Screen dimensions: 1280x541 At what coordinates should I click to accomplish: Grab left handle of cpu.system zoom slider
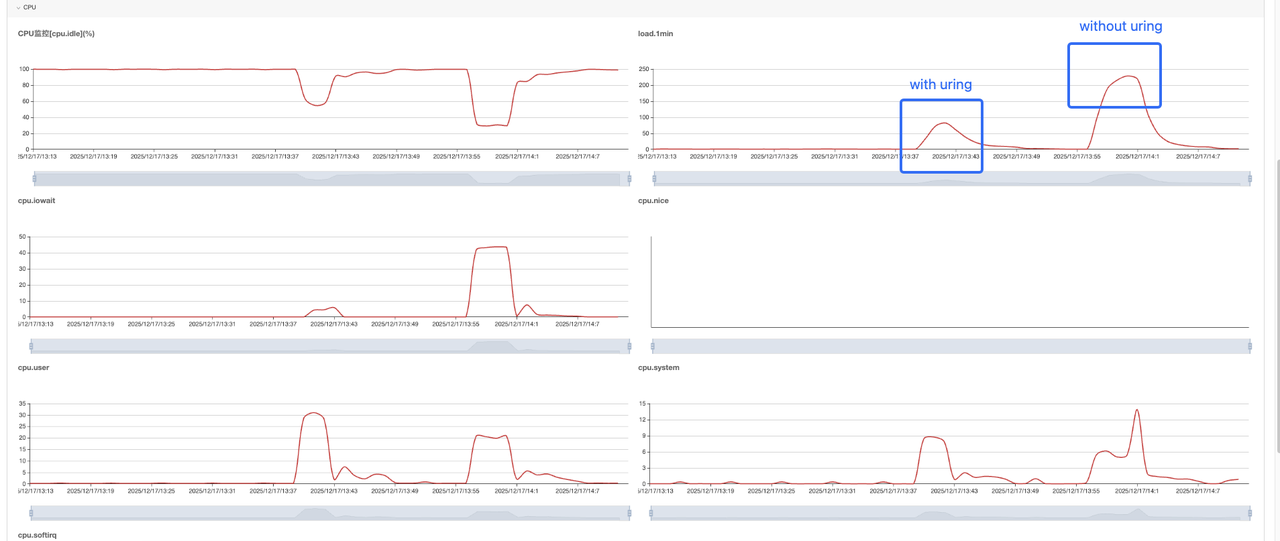click(652, 512)
